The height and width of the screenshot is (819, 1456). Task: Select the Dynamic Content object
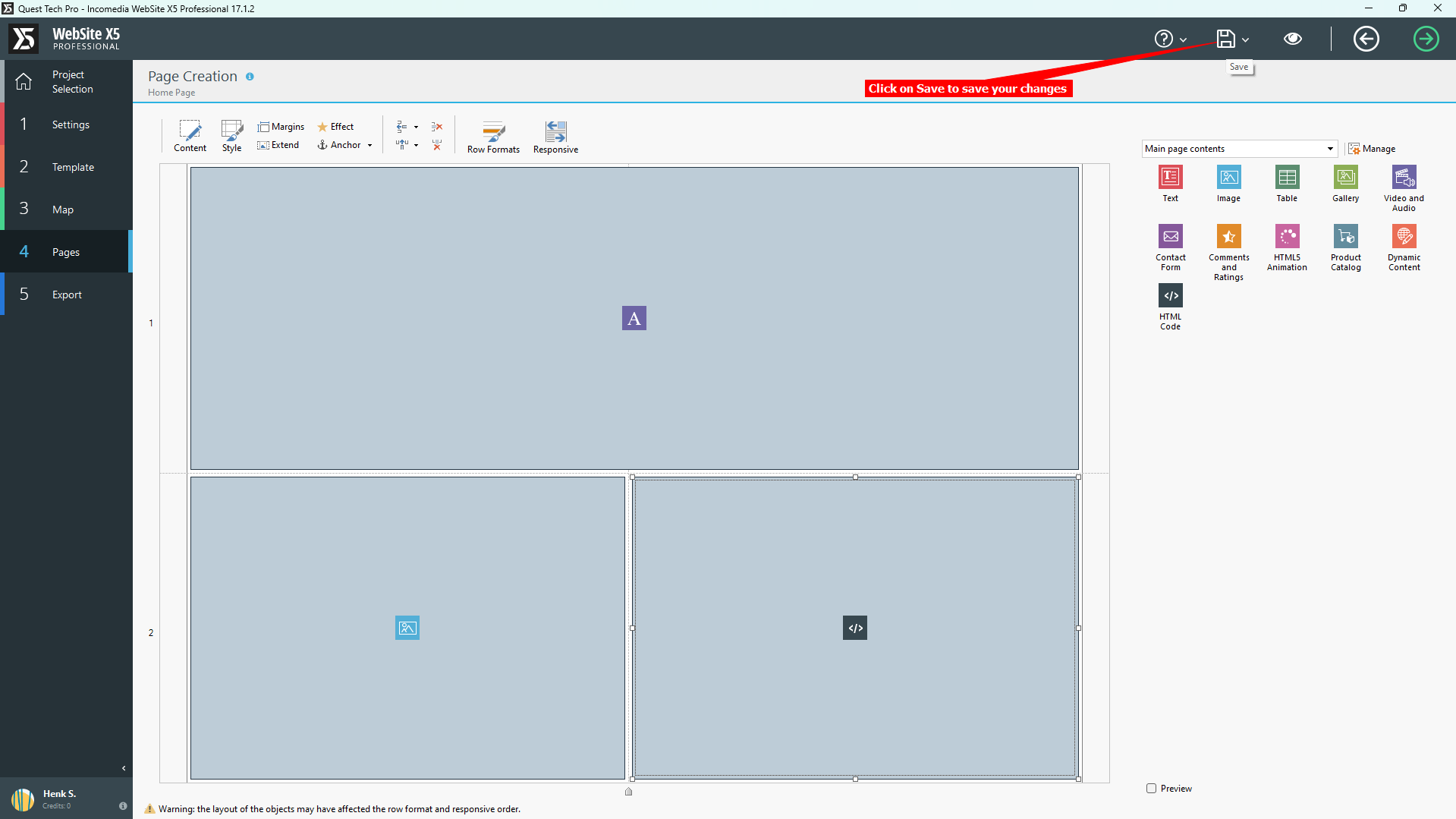1404,248
